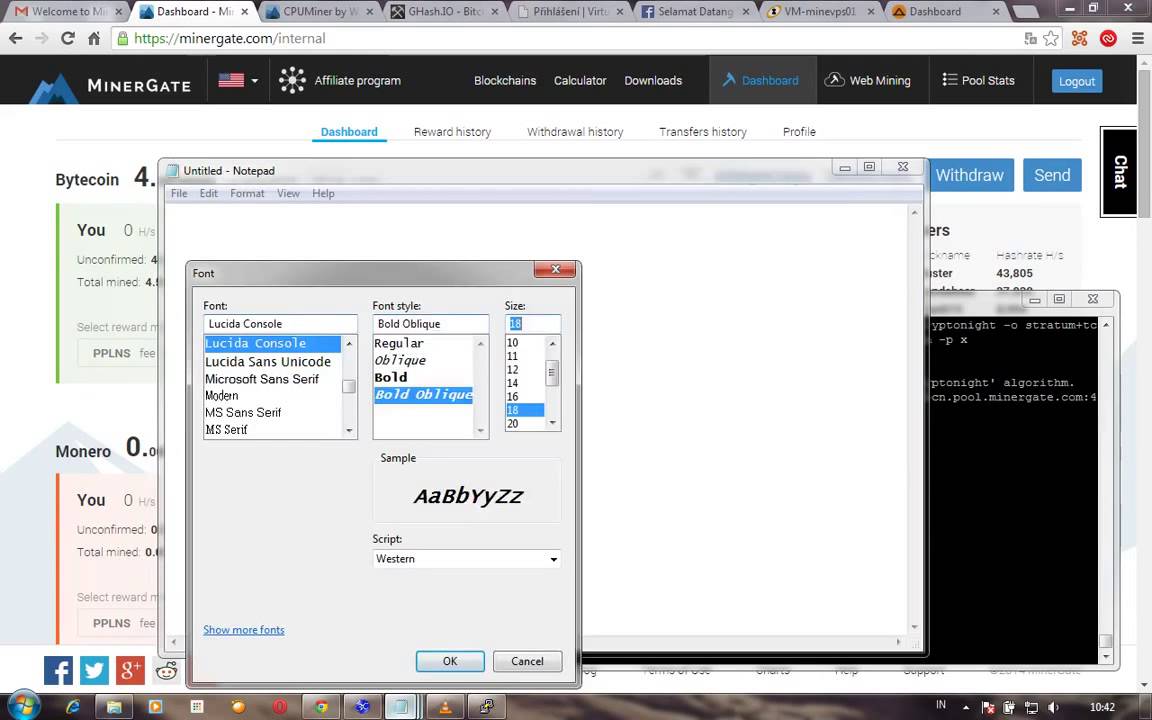Open the US flag language selector
This screenshot has width=1152, height=720.
(x=238, y=80)
